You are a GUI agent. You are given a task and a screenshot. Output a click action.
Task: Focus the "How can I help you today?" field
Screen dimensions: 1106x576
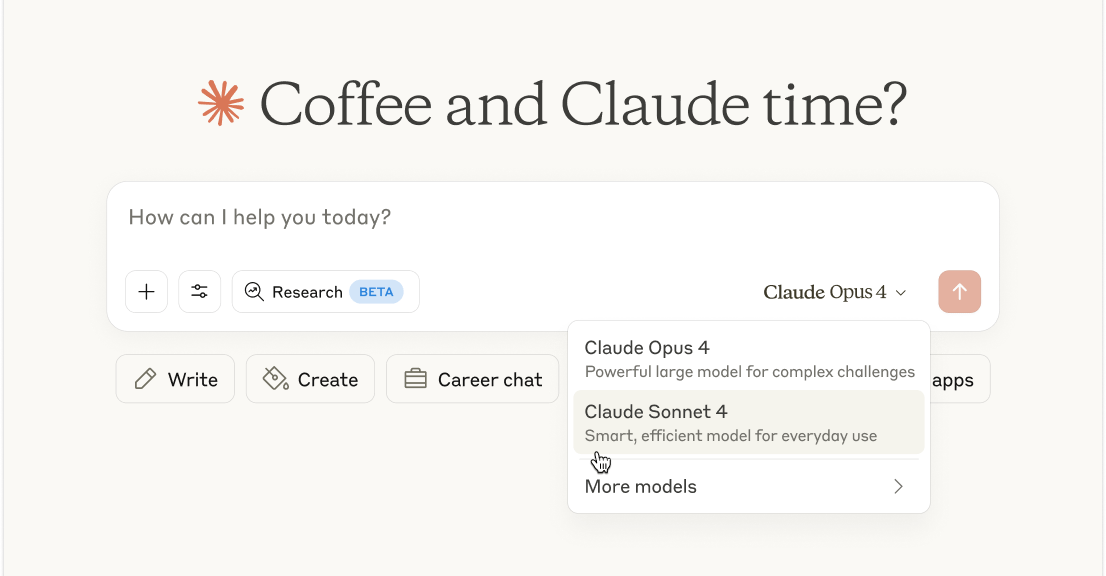coord(500,218)
